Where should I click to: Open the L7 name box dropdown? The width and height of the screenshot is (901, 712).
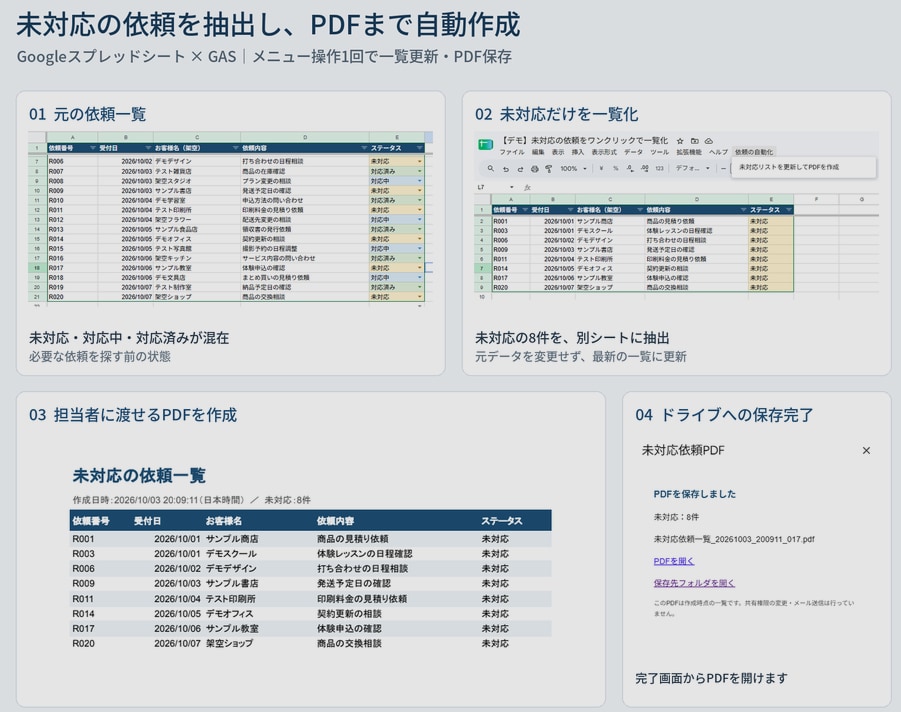[x=511, y=187]
